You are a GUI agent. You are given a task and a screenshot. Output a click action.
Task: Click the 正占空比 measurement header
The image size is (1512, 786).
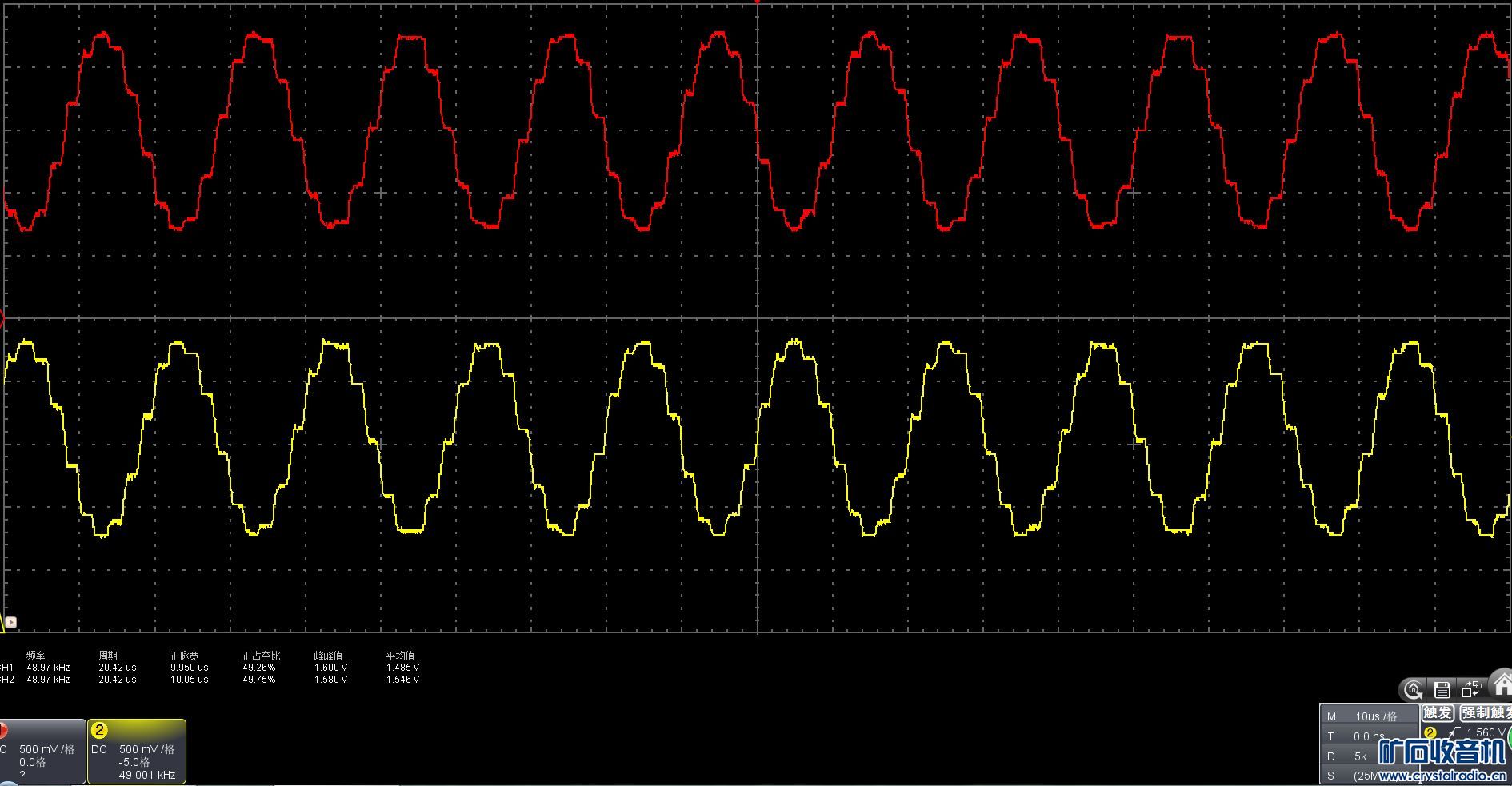pyautogui.click(x=262, y=656)
